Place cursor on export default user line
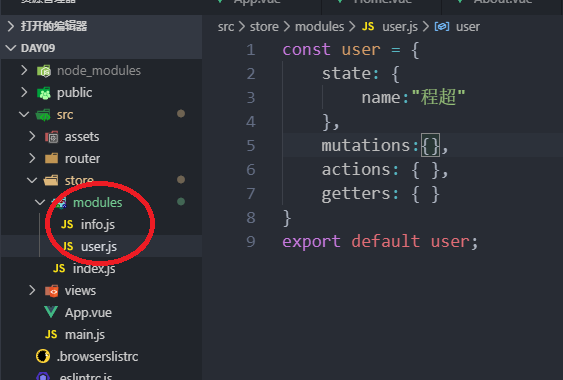Image resolution: width=563 pixels, height=380 pixels. (x=380, y=241)
